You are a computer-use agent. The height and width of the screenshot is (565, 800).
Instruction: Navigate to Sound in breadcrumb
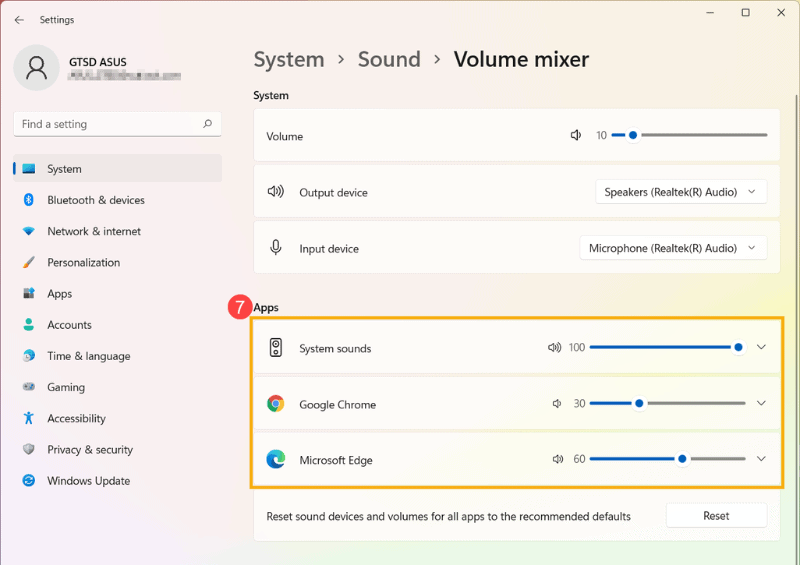[389, 59]
